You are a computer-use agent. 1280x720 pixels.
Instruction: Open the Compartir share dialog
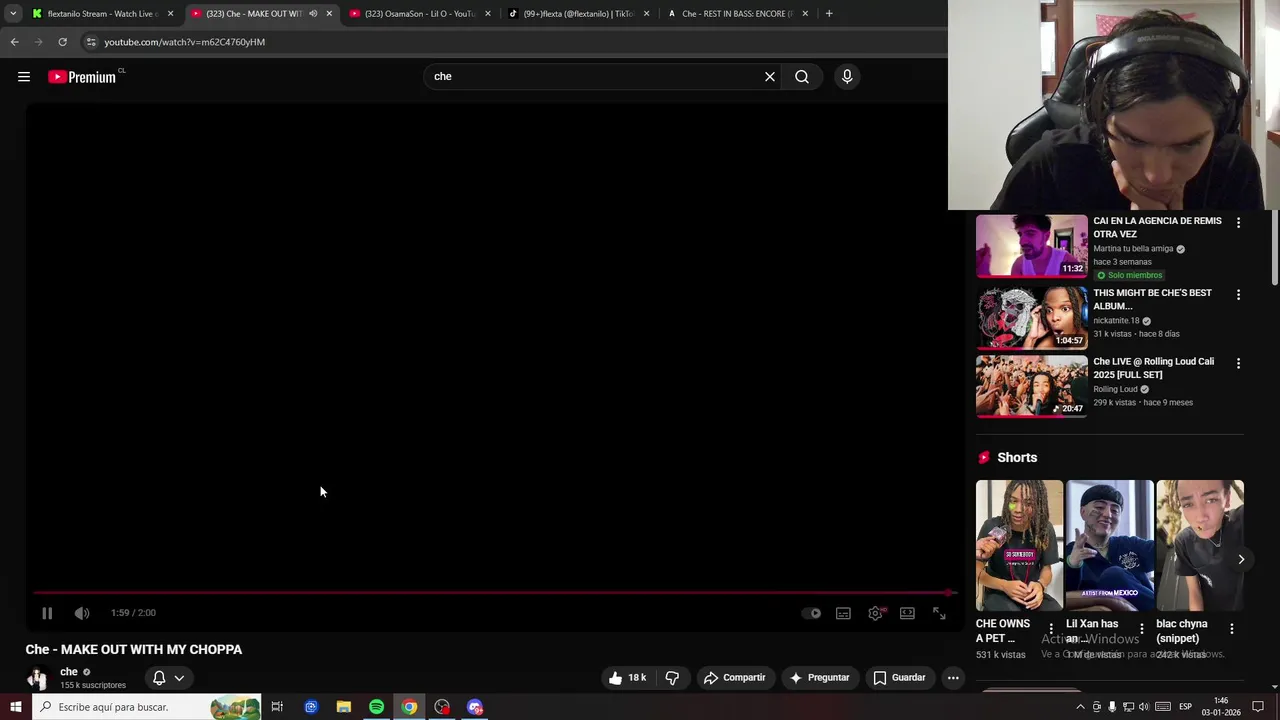tap(734, 678)
